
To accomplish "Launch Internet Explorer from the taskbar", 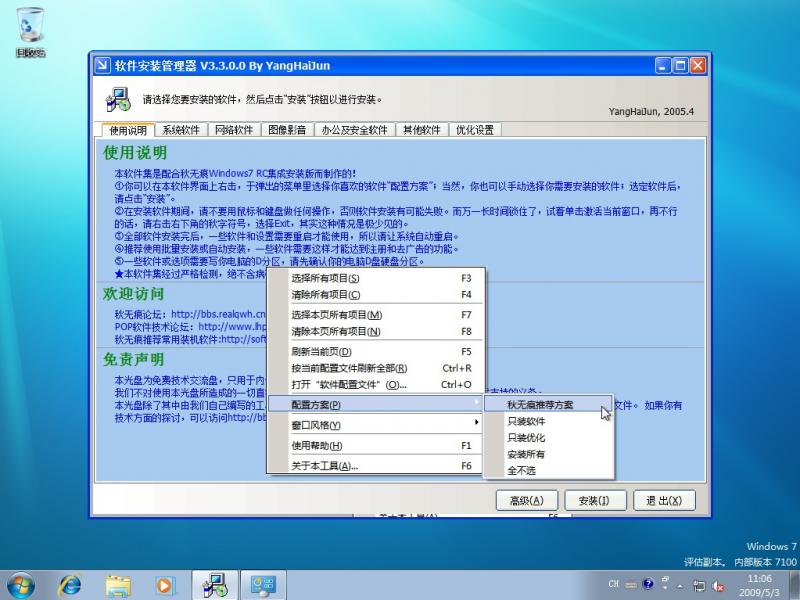I will tap(71, 583).
